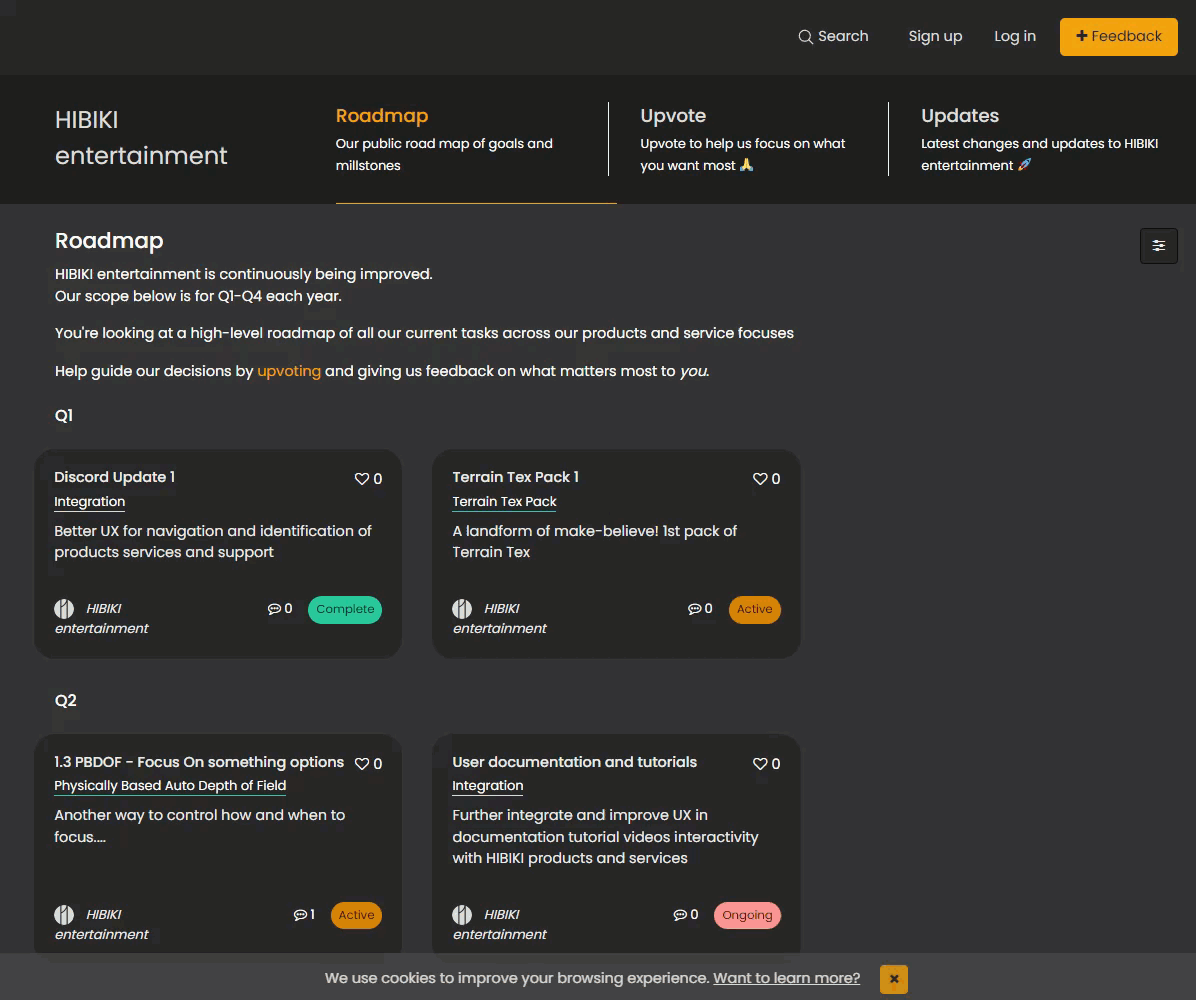Click Active badge on 1.3 PBDOF card
The height and width of the screenshot is (1000, 1196).
[356, 915]
